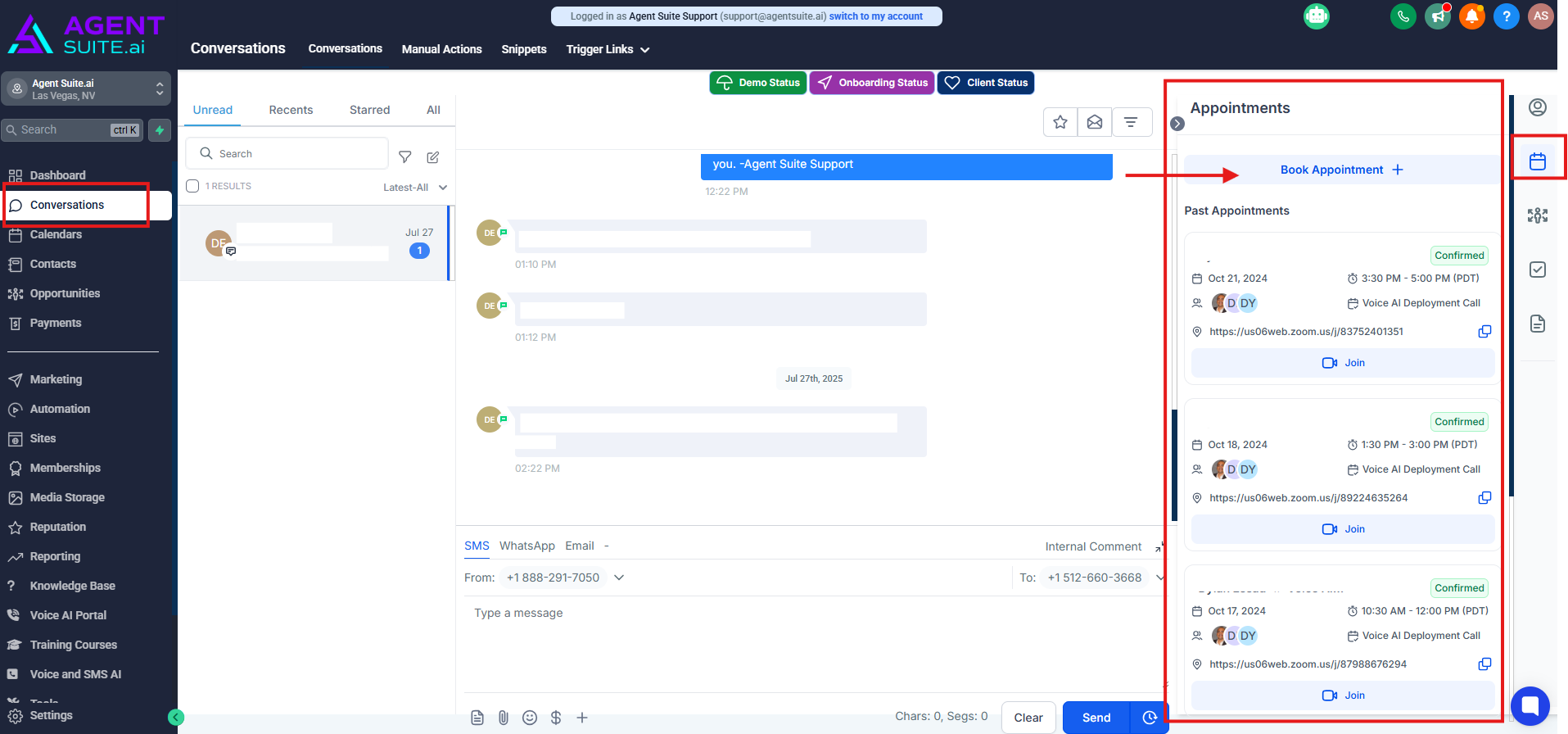The height and width of the screenshot is (734, 1568).
Task: Open the notes document panel icon
Action: tap(1538, 324)
